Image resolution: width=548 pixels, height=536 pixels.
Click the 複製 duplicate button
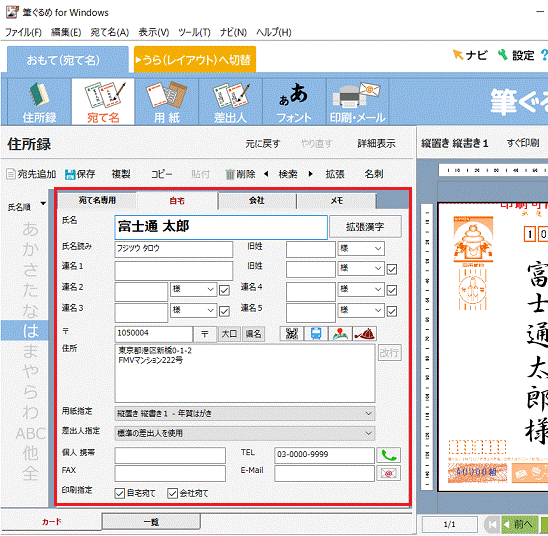point(121,174)
